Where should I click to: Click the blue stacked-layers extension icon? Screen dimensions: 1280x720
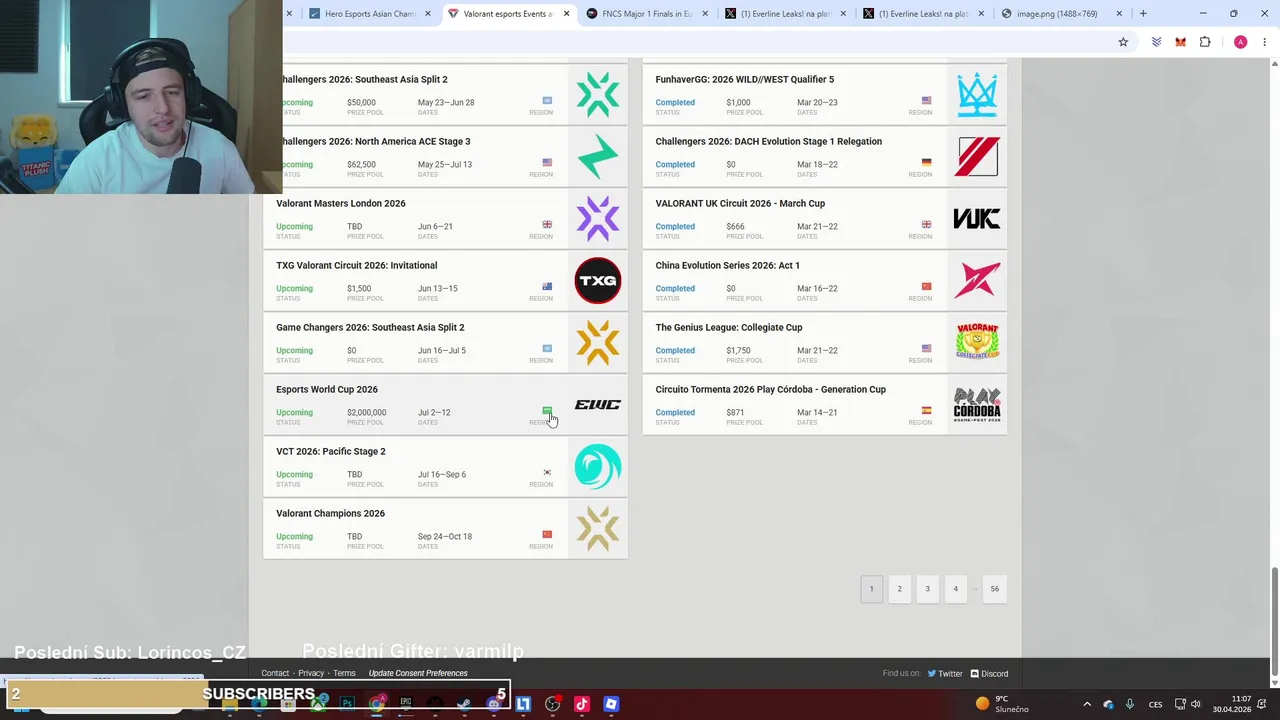(1156, 42)
